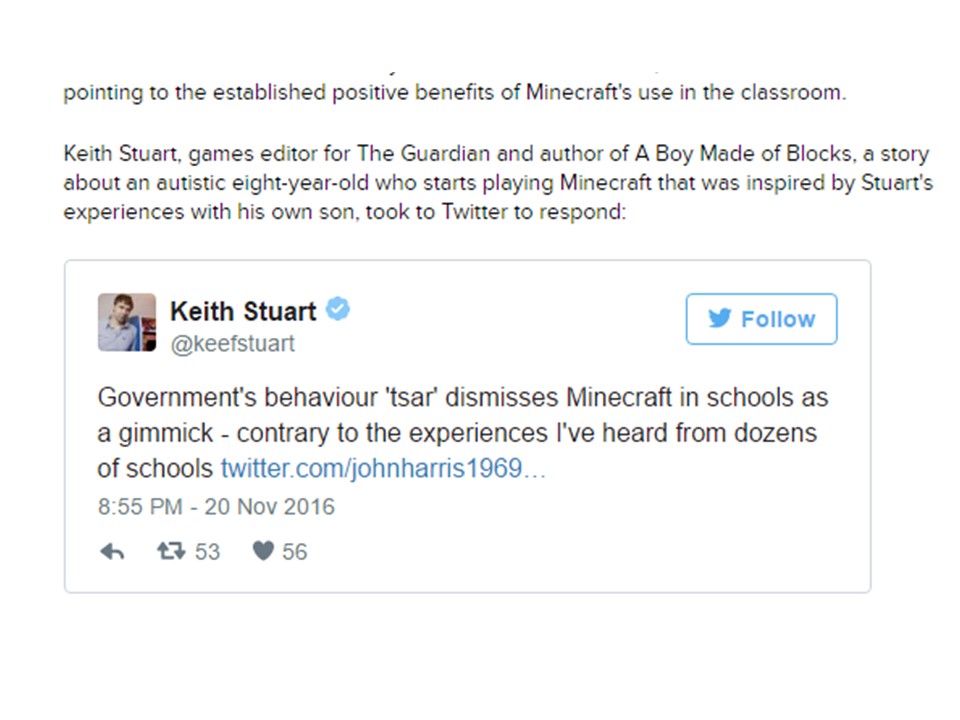The height and width of the screenshot is (720, 960).
Task: Reply to the tweet using arrow icon
Action: [112, 552]
